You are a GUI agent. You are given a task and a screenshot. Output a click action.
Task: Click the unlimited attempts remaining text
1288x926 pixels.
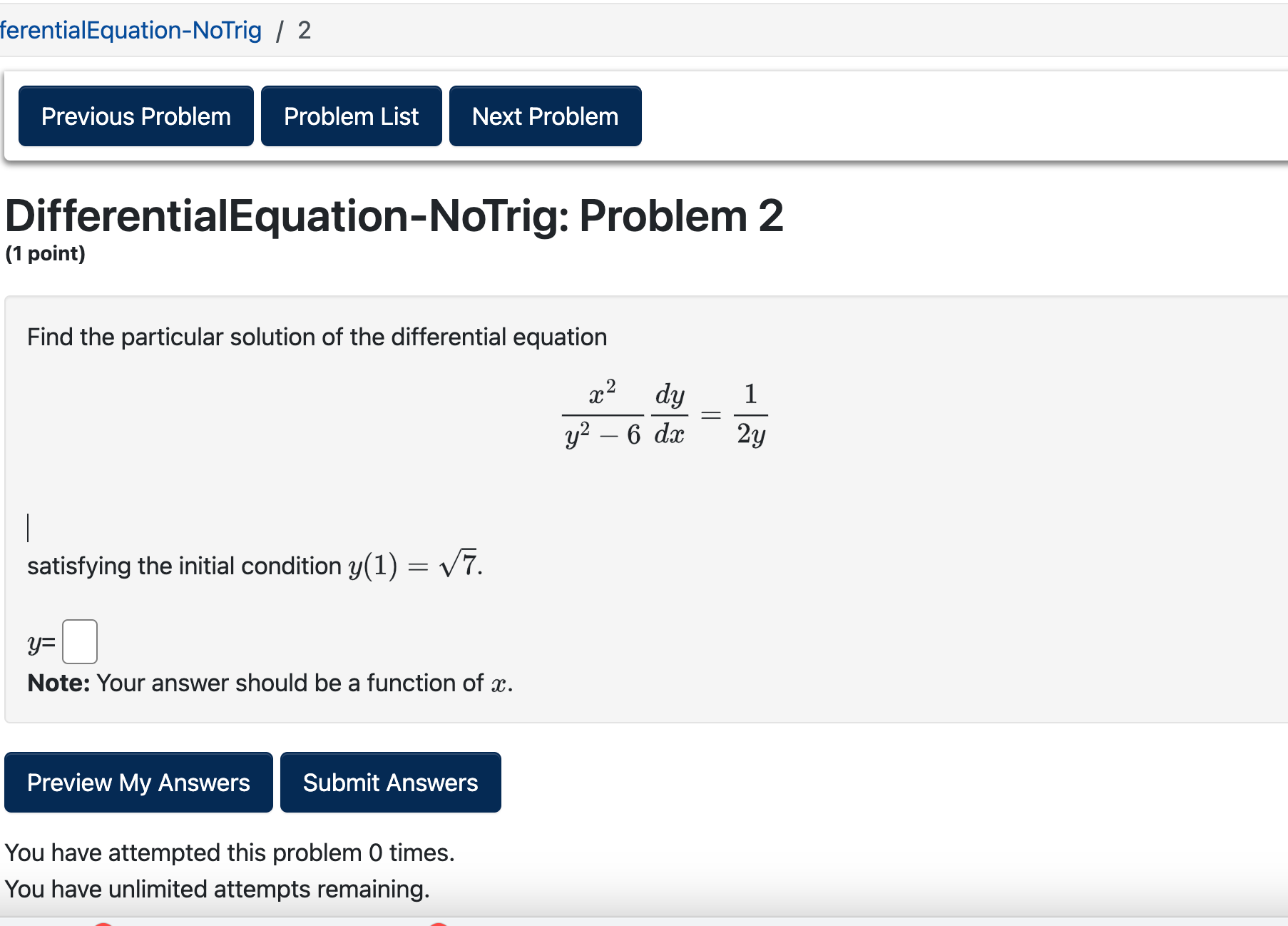click(x=216, y=889)
